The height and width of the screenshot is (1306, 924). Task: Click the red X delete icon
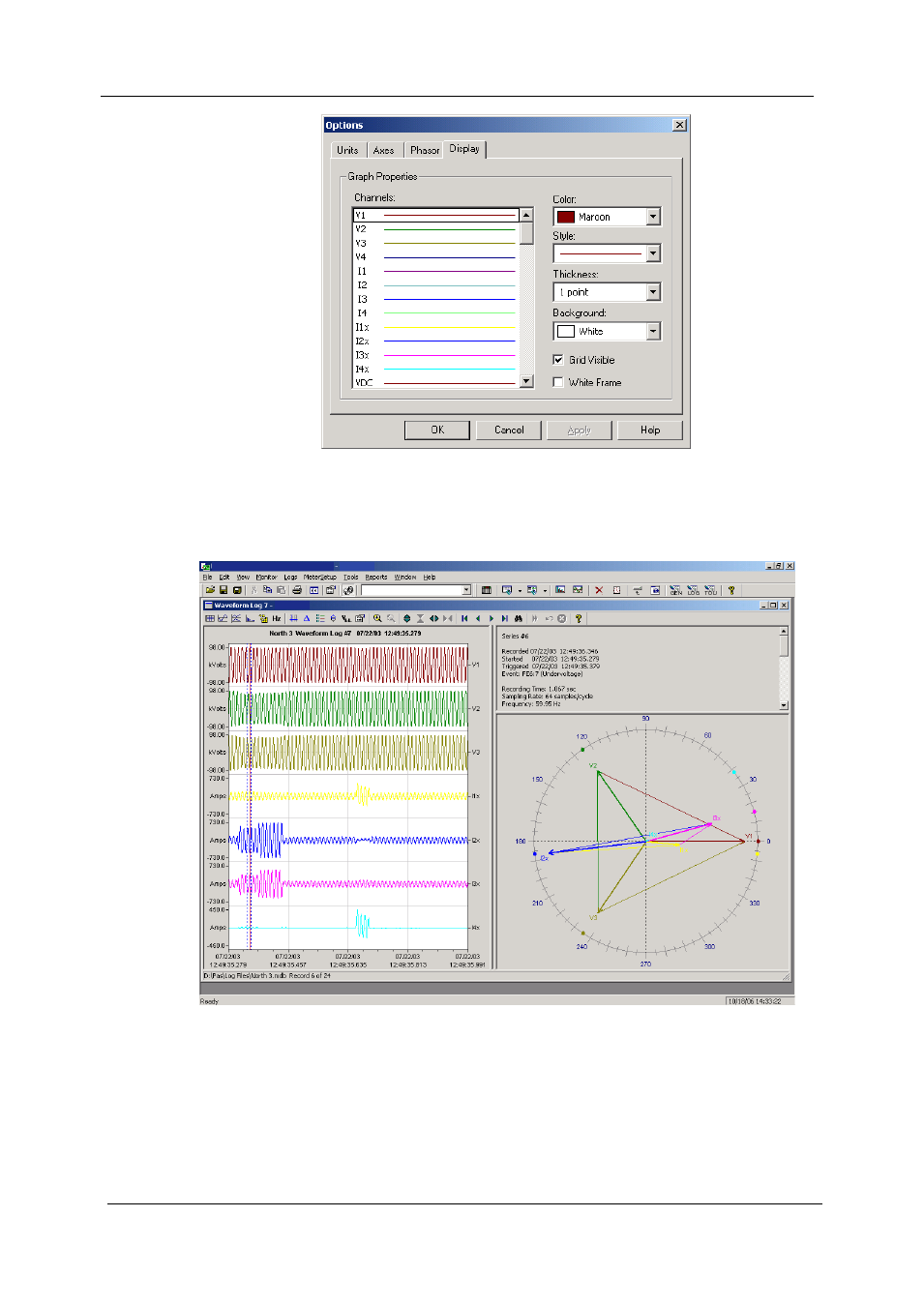click(x=599, y=590)
